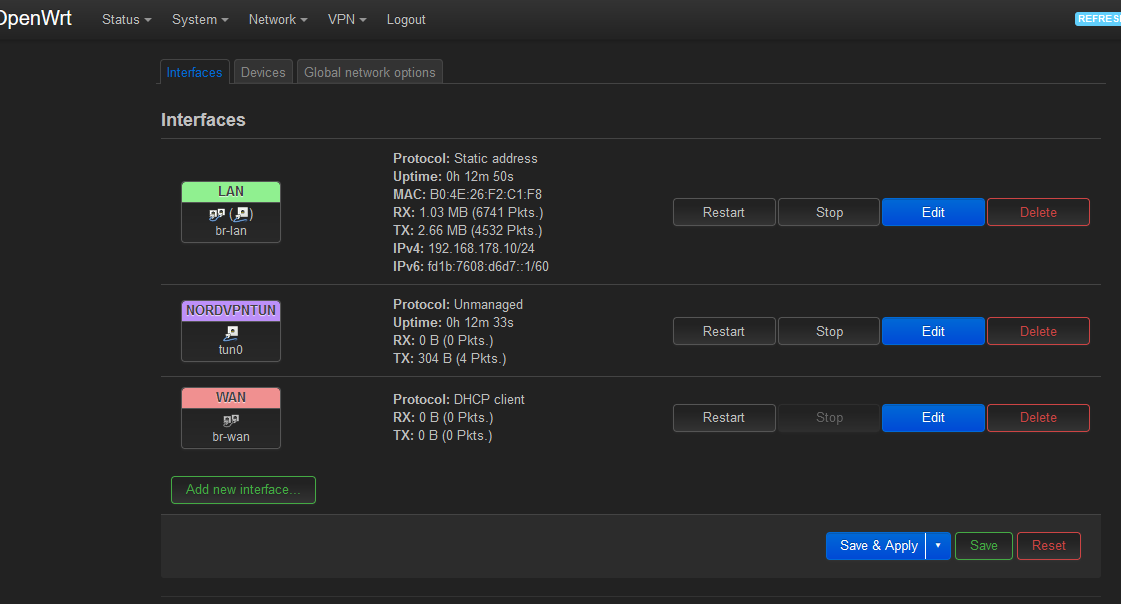Stop the LAN interface
Viewport: 1121px width, 604px height.
tap(829, 212)
